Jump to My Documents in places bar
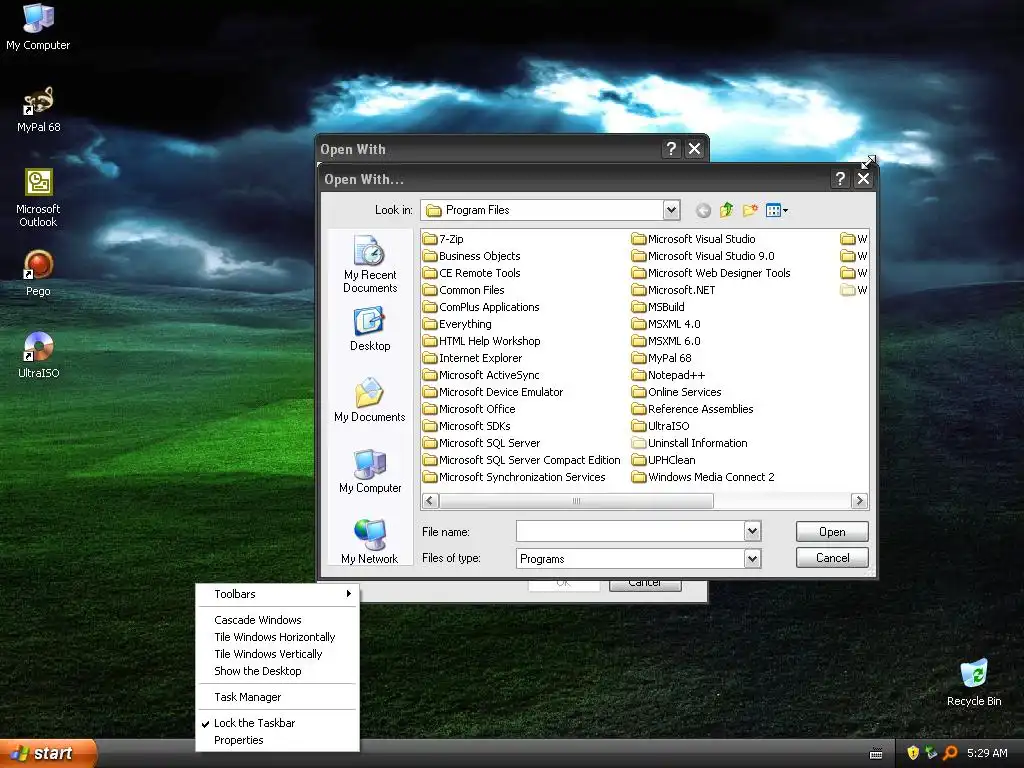 [370, 400]
